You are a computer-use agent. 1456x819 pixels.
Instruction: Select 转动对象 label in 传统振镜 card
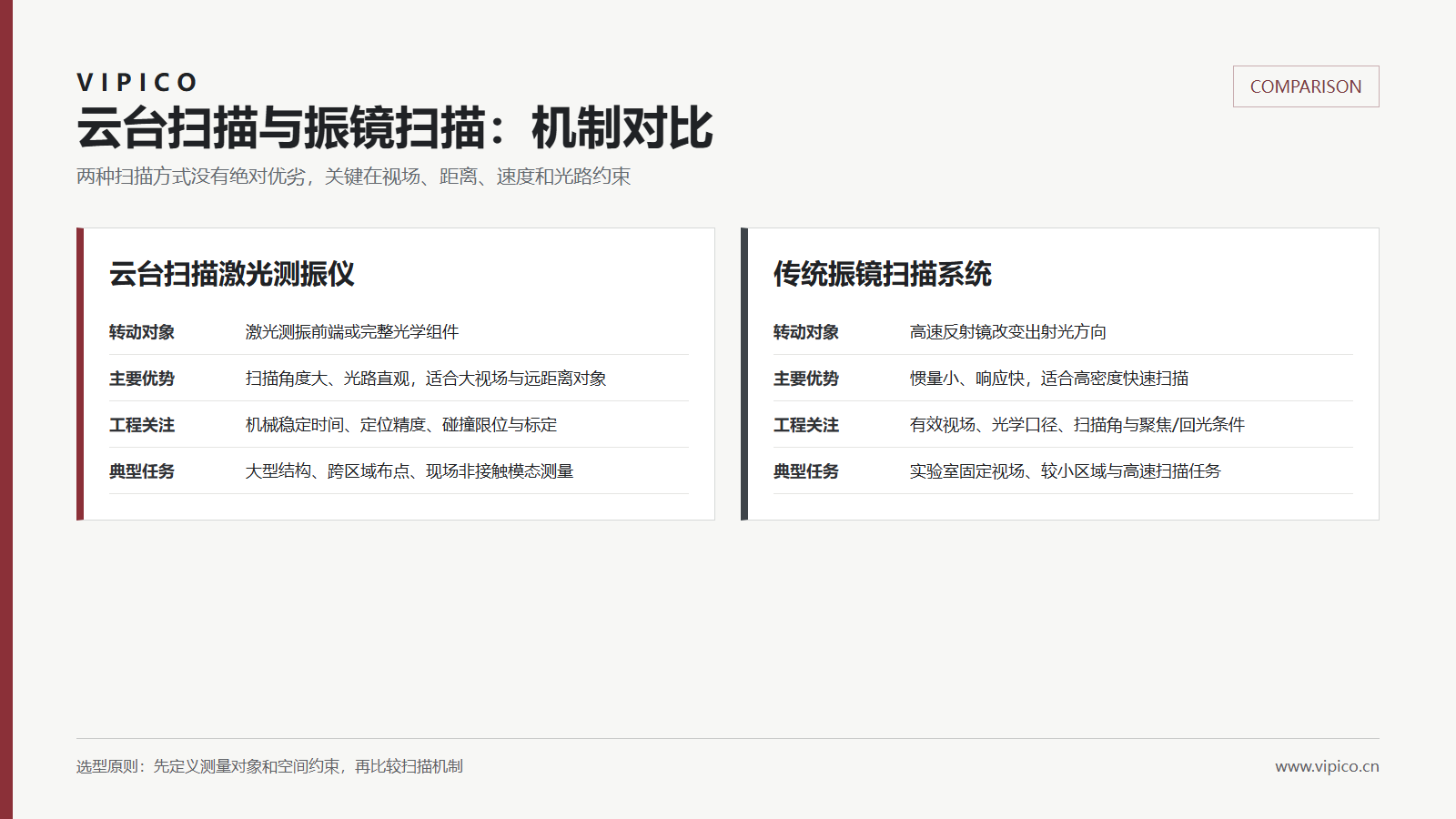tap(806, 332)
